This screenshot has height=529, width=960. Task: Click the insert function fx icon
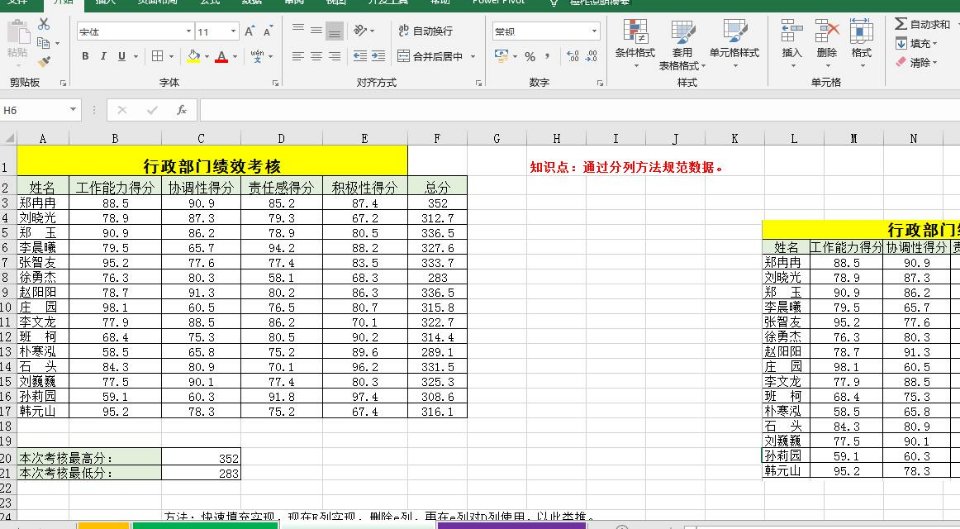click(x=182, y=110)
